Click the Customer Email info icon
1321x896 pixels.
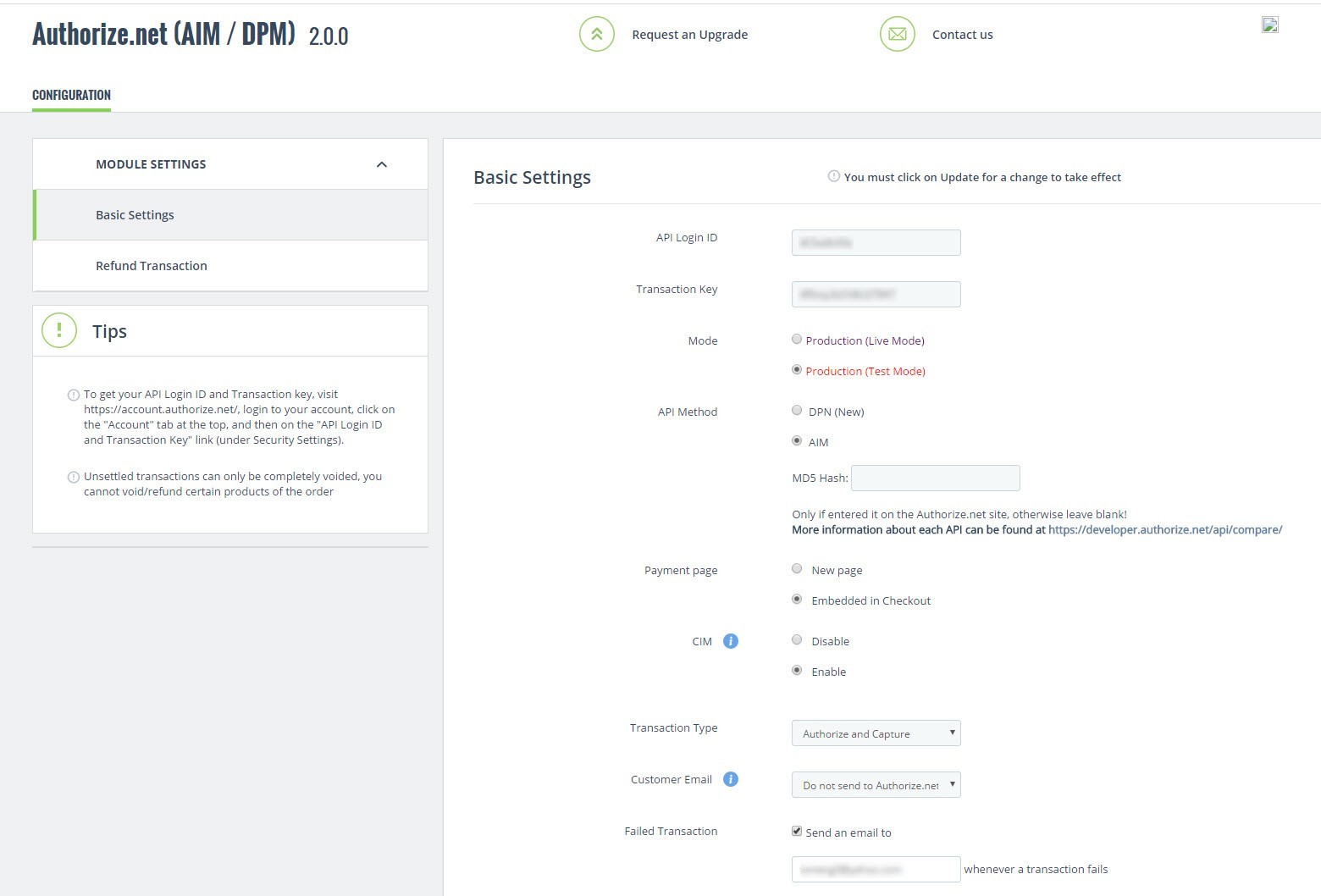[x=731, y=779]
